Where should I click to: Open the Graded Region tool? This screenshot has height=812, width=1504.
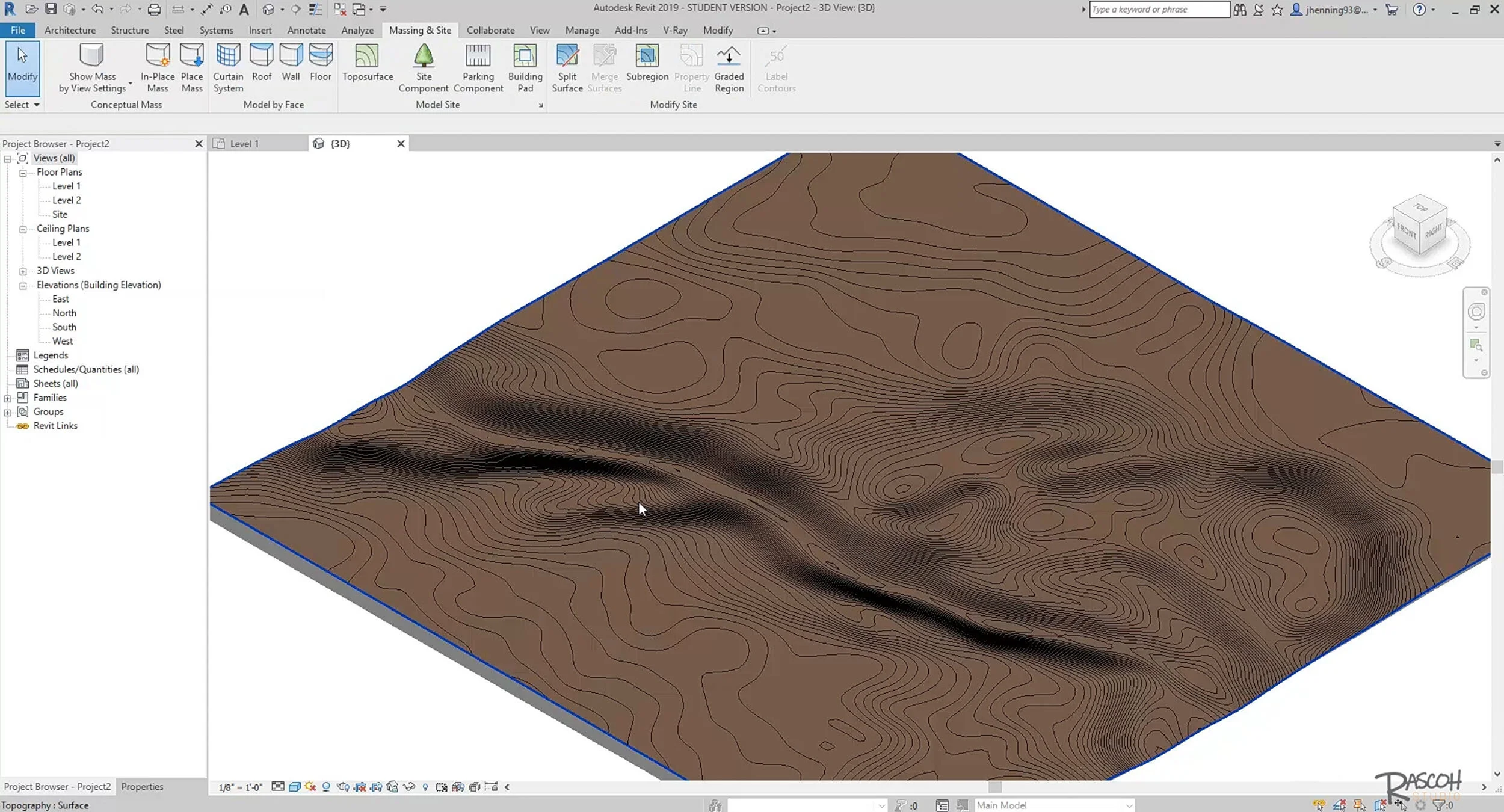[x=729, y=66]
